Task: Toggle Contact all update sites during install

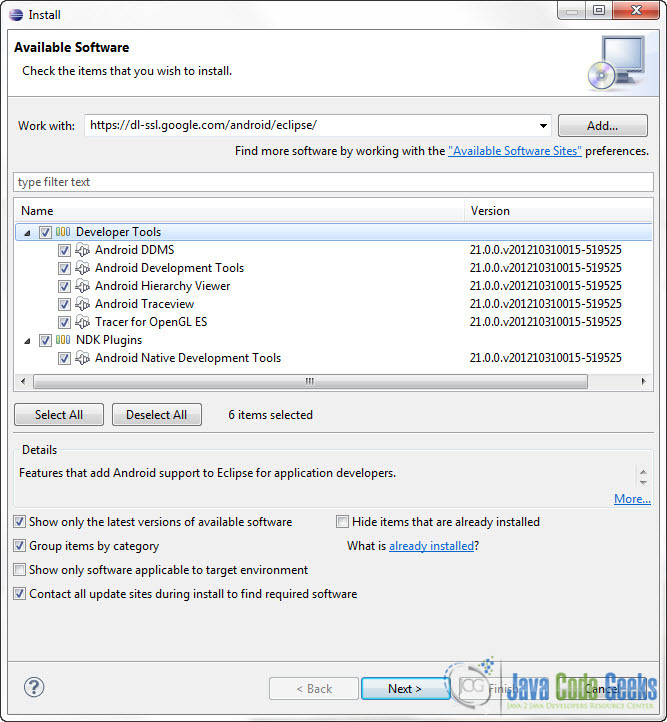Action: click(x=19, y=594)
